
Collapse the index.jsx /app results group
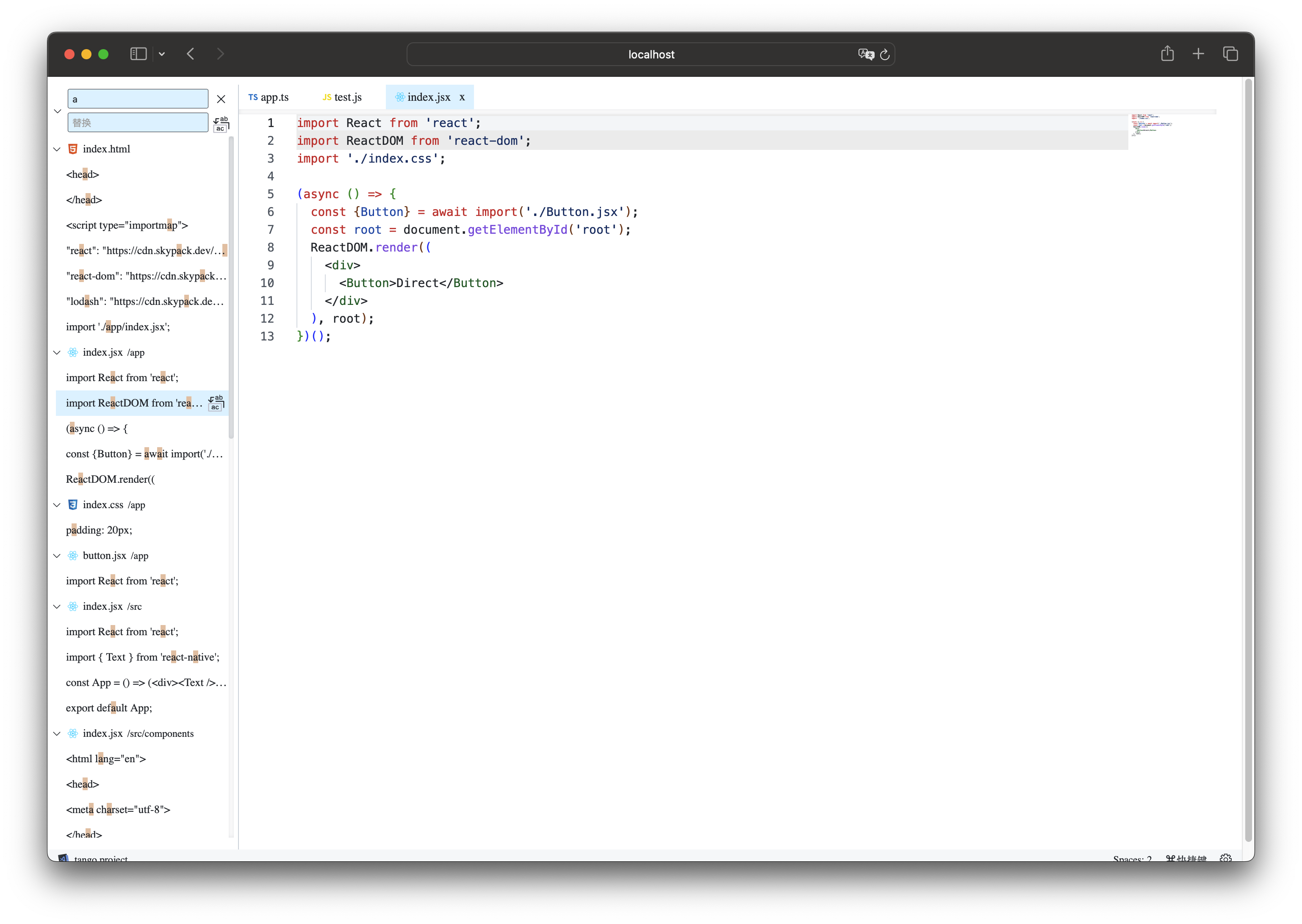tap(57, 353)
